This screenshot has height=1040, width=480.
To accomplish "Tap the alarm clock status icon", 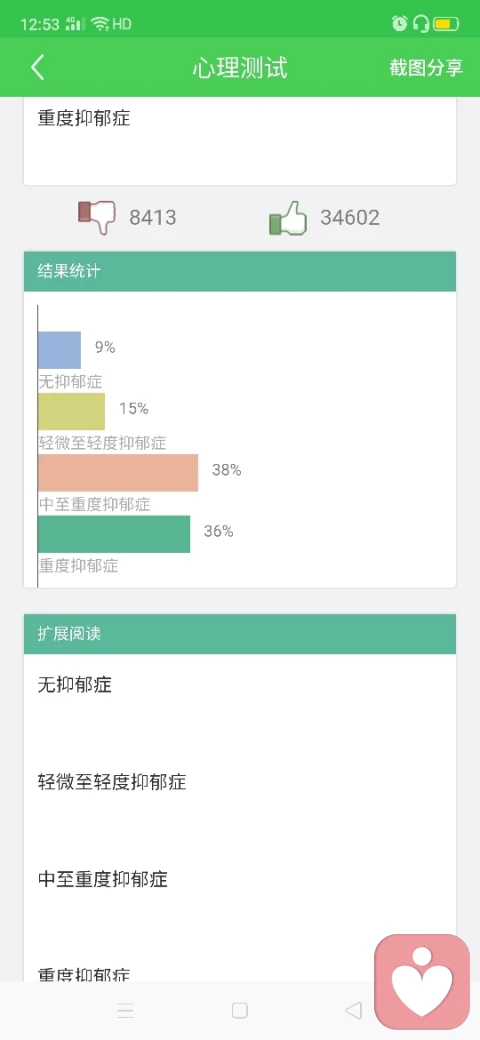I will click(x=399, y=25).
